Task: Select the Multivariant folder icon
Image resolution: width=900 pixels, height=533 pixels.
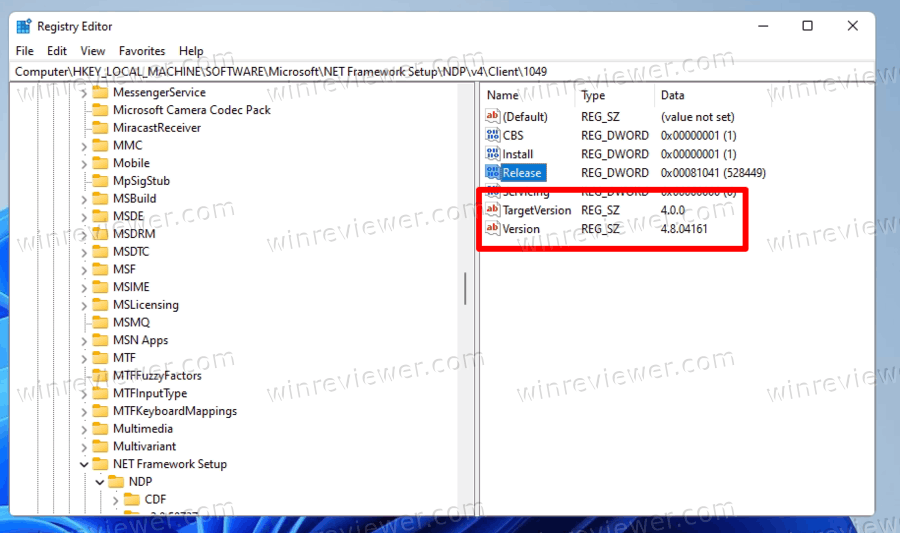Action: (x=100, y=446)
